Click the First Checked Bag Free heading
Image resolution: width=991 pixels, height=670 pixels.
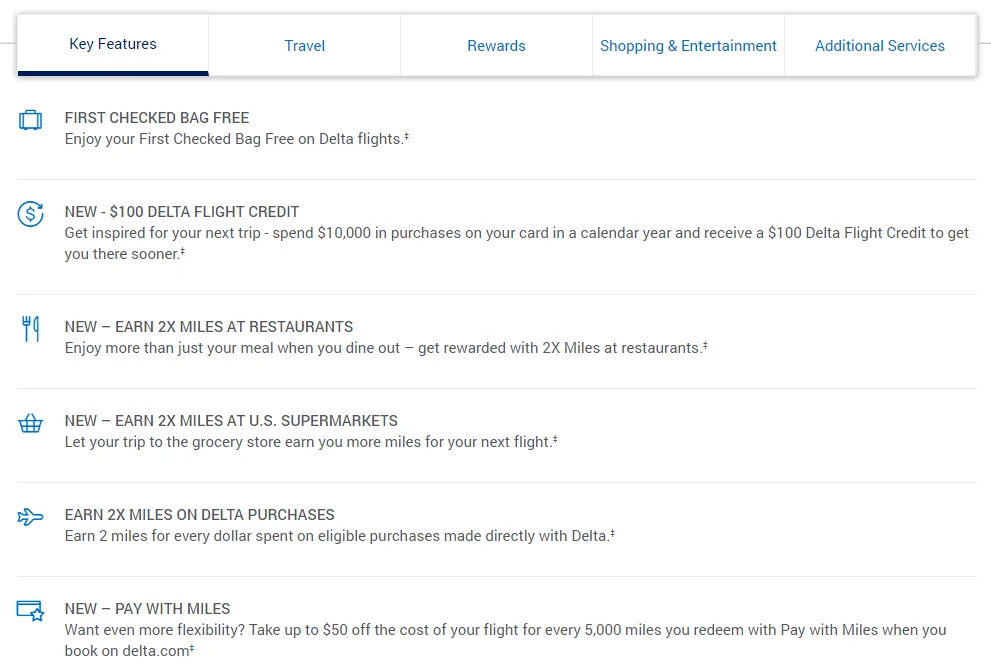(x=157, y=118)
